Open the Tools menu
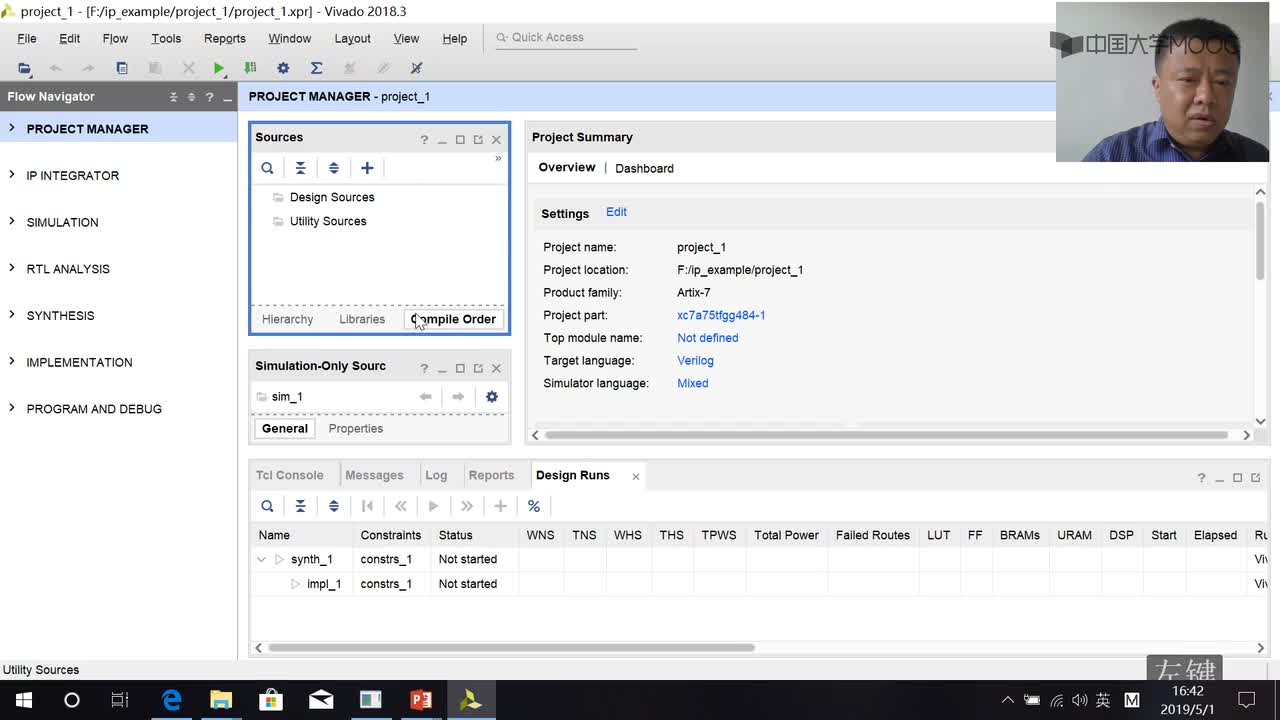 (166, 38)
